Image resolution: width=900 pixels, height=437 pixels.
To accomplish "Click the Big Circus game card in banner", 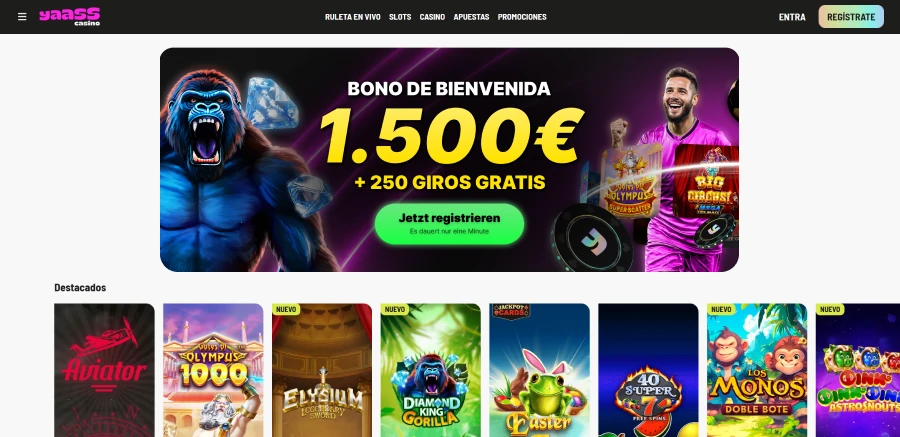I will [x=705, y=181].
